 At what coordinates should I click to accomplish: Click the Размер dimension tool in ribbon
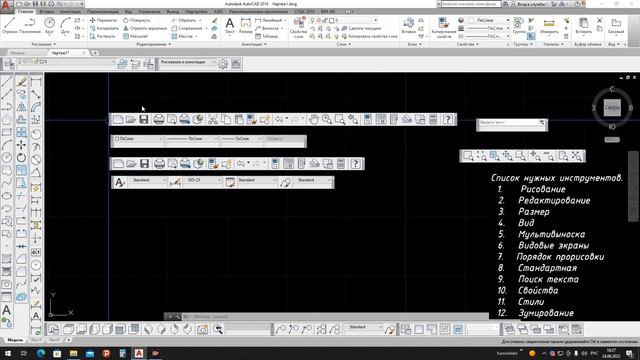[x=245, y=26]
